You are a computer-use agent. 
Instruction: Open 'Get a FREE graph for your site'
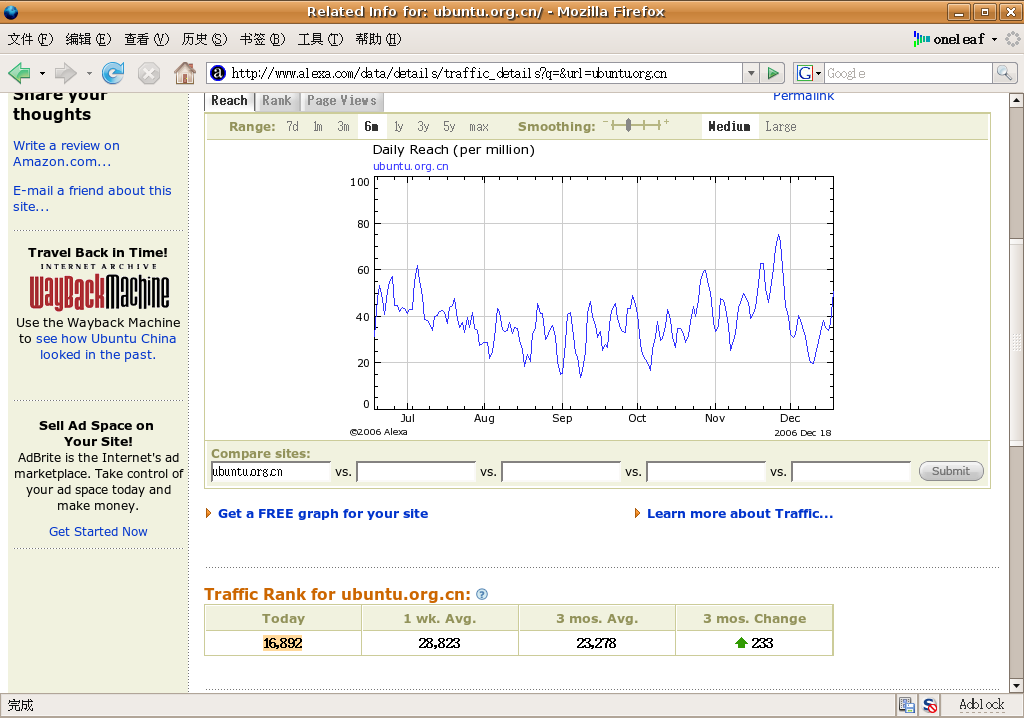[x=323, y=514]
